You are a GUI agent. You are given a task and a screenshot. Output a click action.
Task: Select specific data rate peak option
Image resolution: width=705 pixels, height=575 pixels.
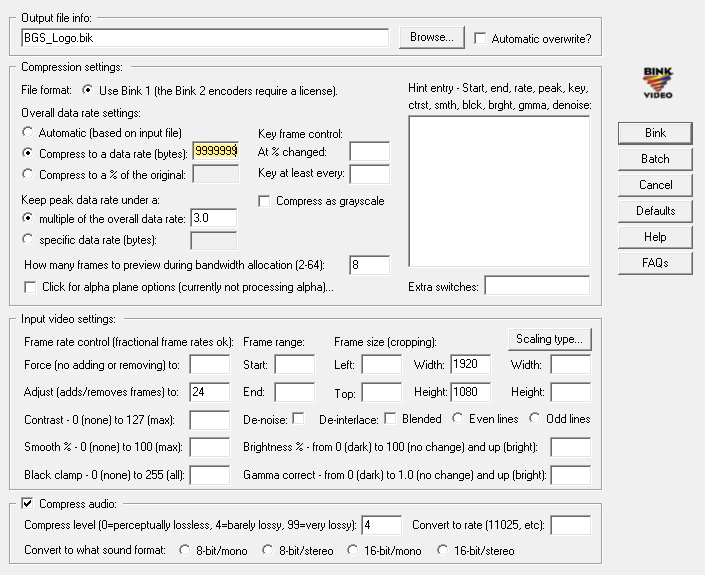[x=28, y=239]
